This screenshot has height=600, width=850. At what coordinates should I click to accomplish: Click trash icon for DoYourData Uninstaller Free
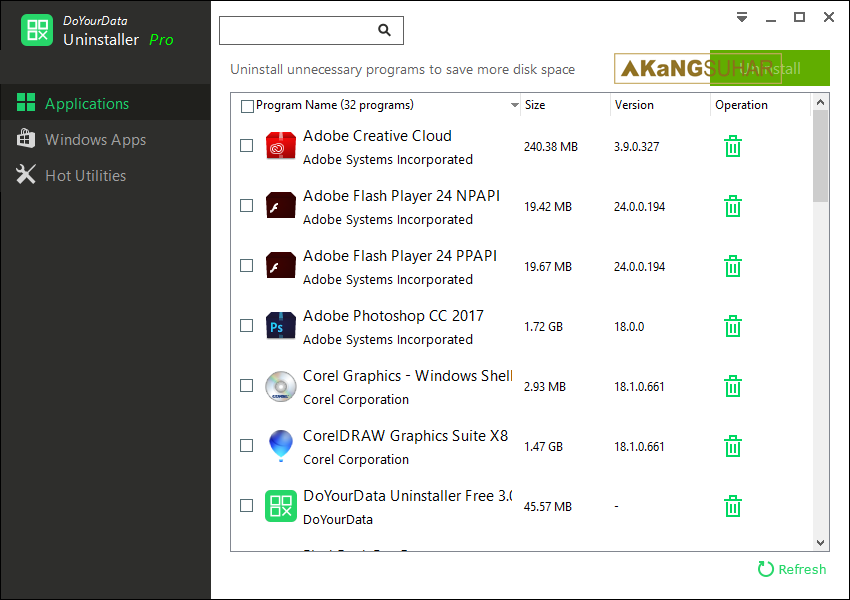coord(732,506)
